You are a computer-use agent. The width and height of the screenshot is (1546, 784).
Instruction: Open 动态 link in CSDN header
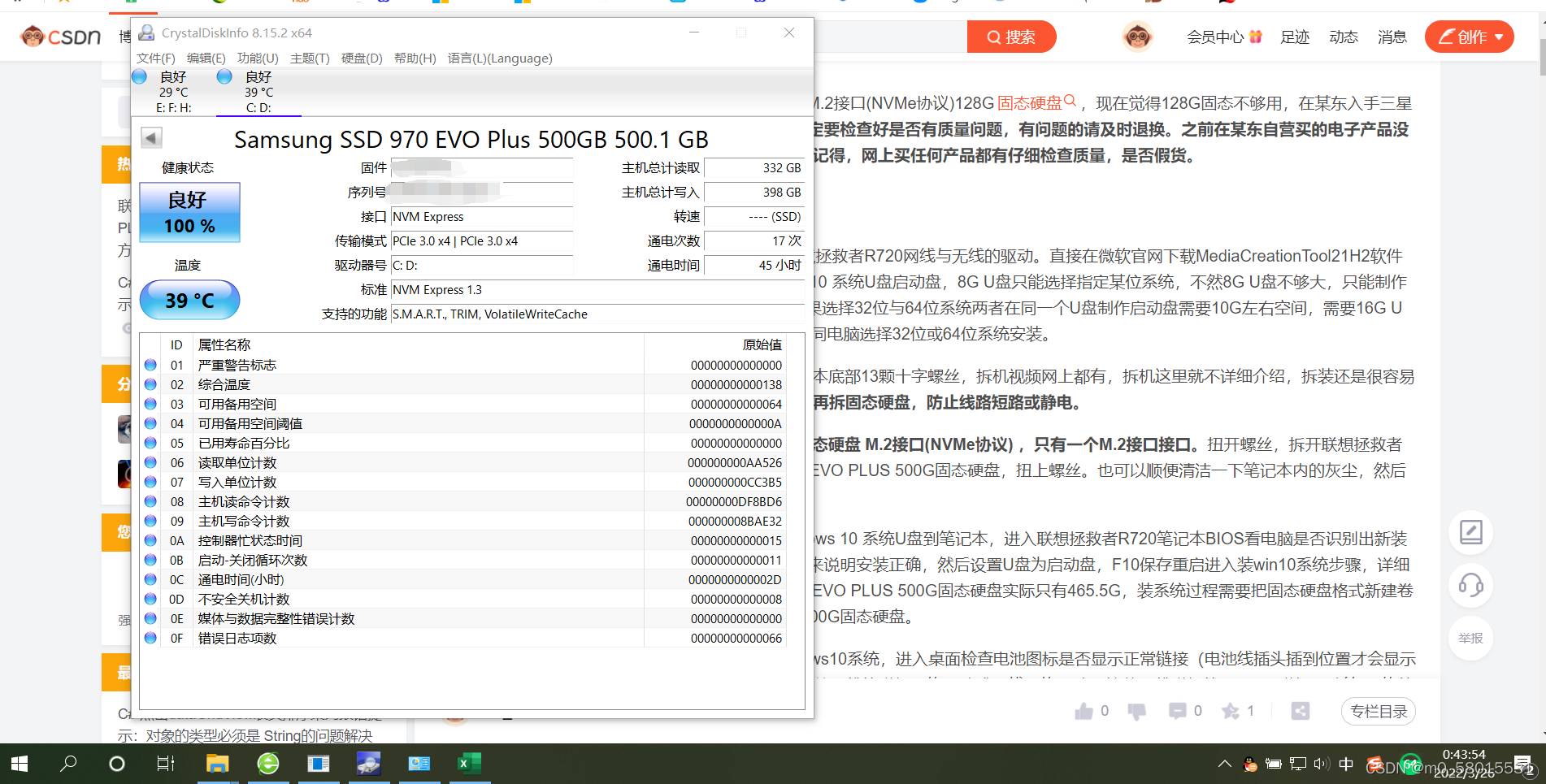pyautogui.click(x=1344, y=37)
